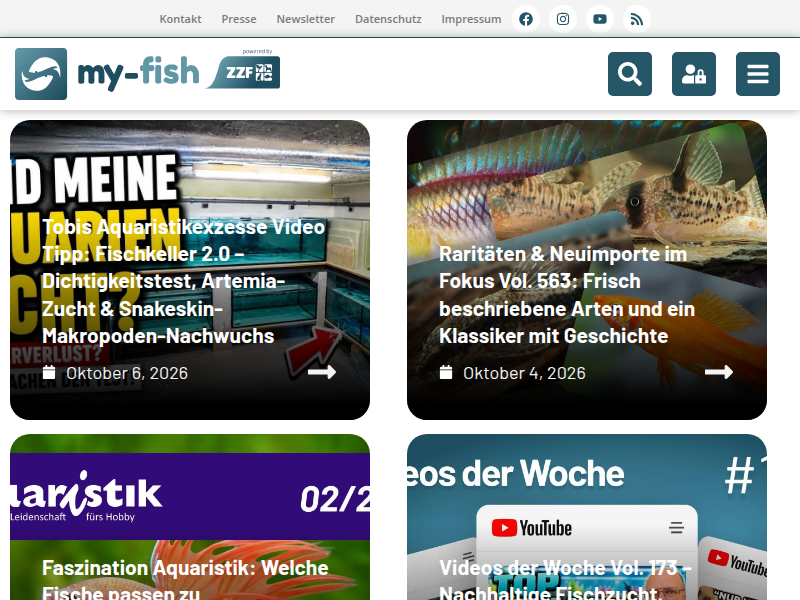The image size is (800, 600).
Task: Open the YouTube channel icon
Action: pos(600,19)
